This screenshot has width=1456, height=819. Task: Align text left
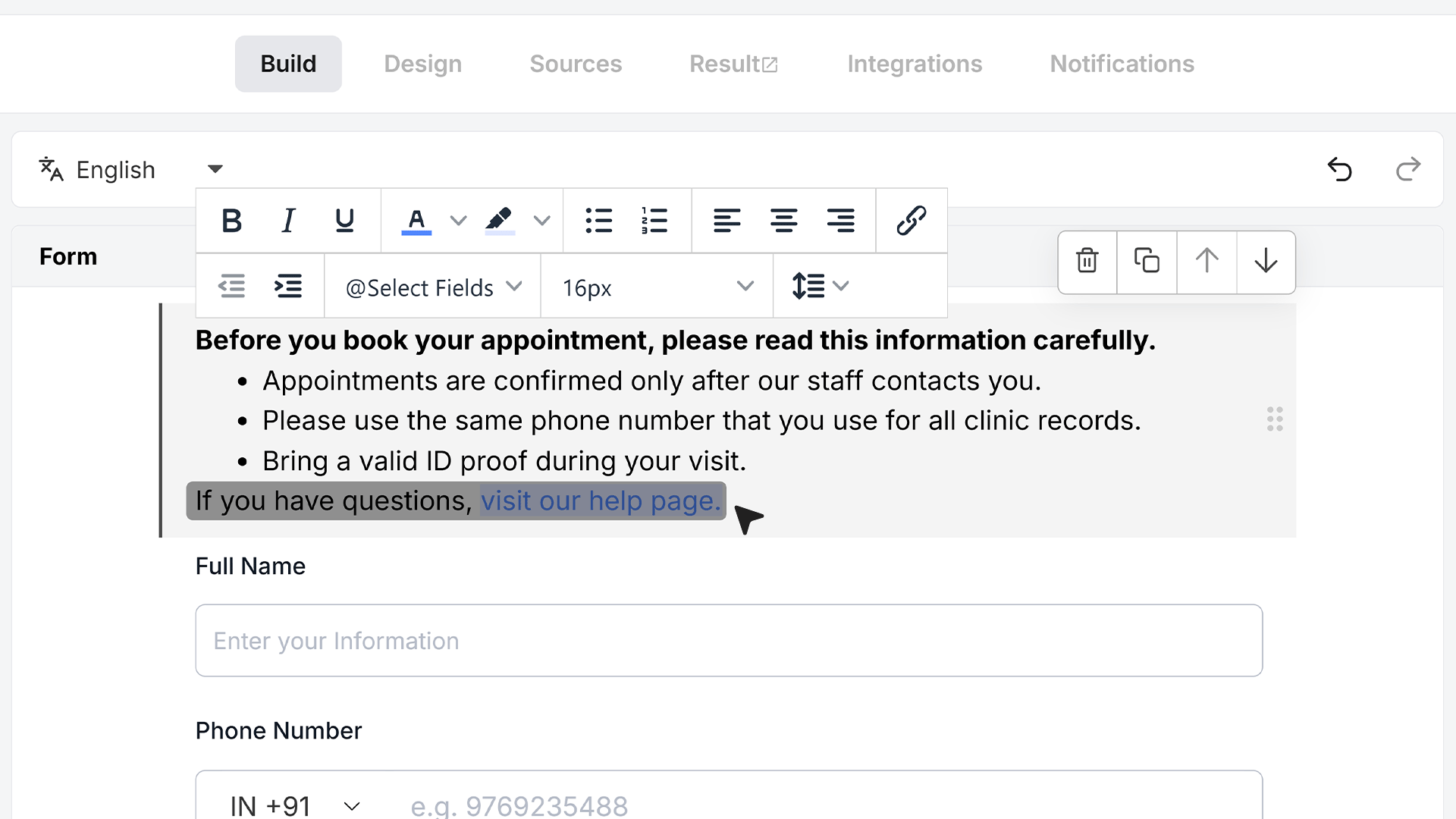pos(726,221)
